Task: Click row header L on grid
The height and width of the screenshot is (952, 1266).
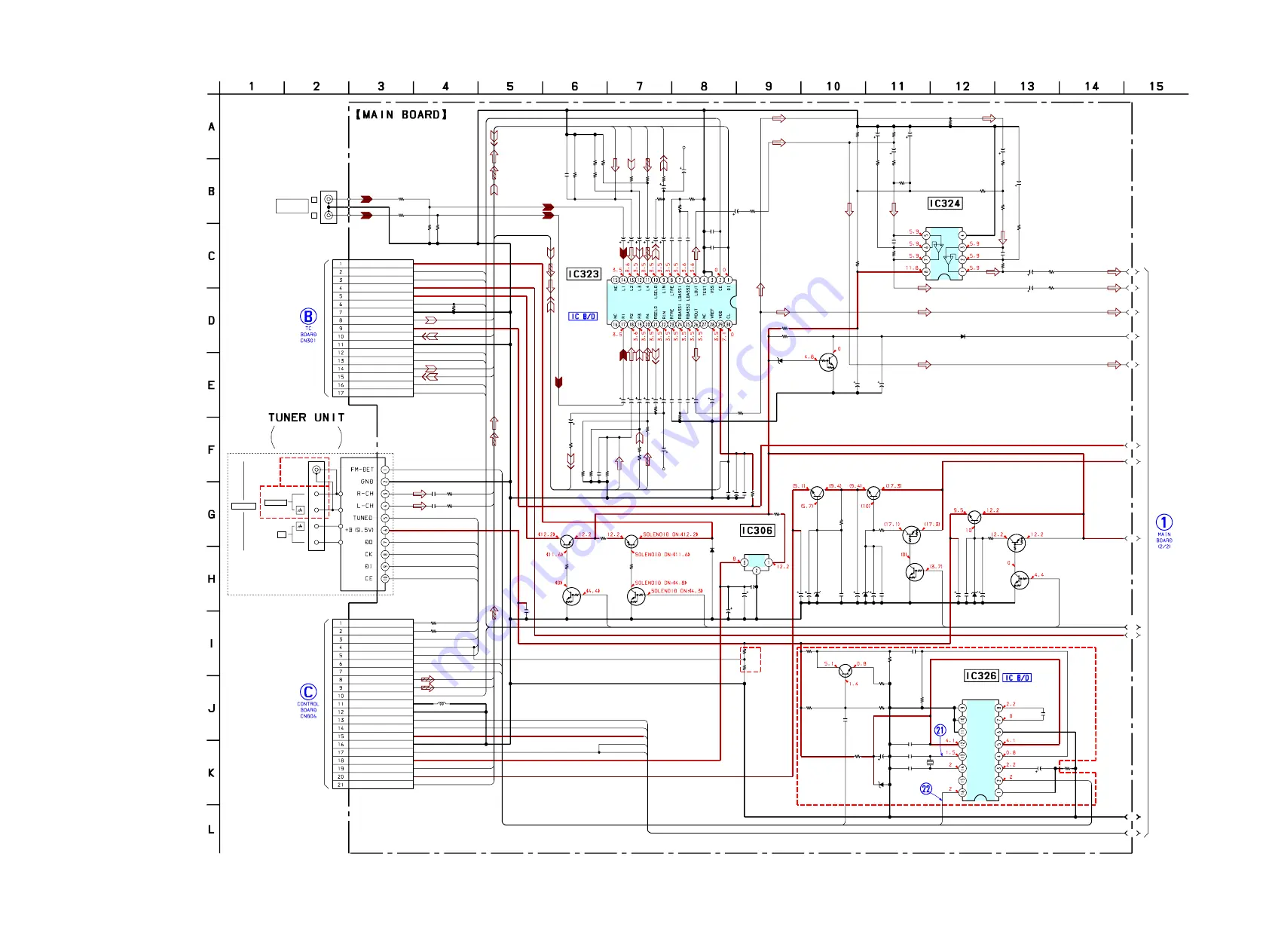Action: (x=212, y=830)
